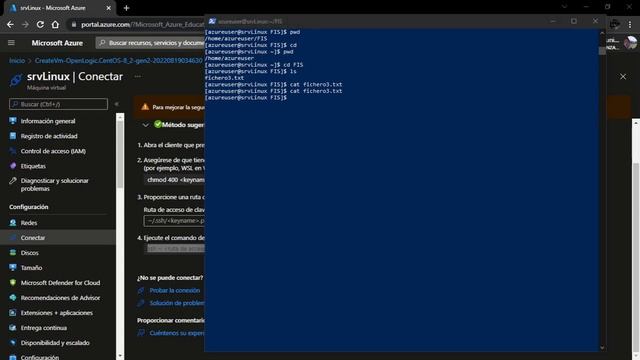The width and height of the screenshot is (640, 360).
Task: Click the PowerShell terminal window icon
Action: click(x=212, y=21)
